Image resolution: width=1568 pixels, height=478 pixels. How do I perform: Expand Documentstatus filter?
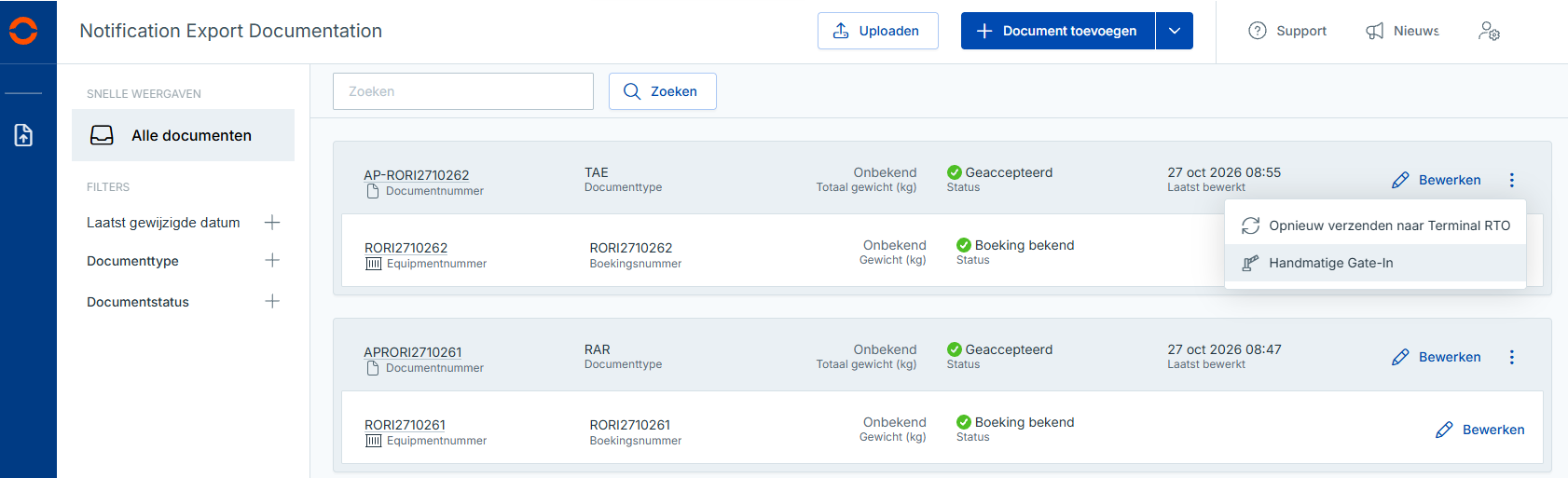click(x=272, y=301)
